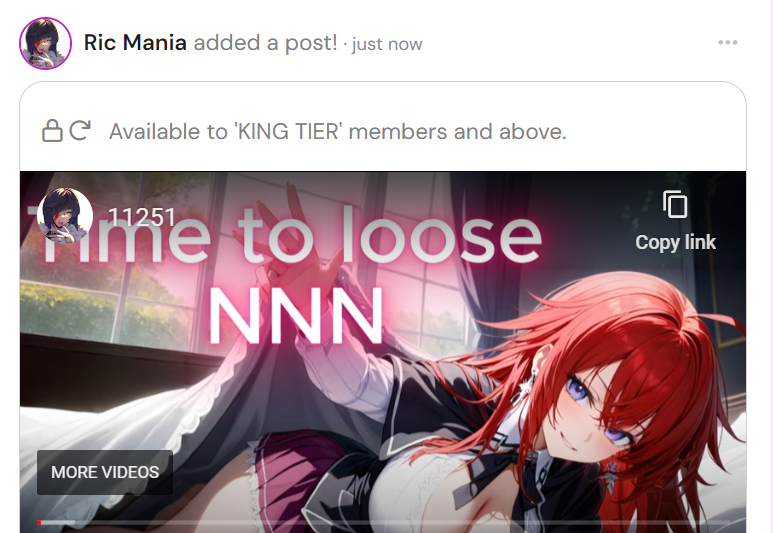Seek using the video progress bar

pyautogui.click(x=383, y=522)
